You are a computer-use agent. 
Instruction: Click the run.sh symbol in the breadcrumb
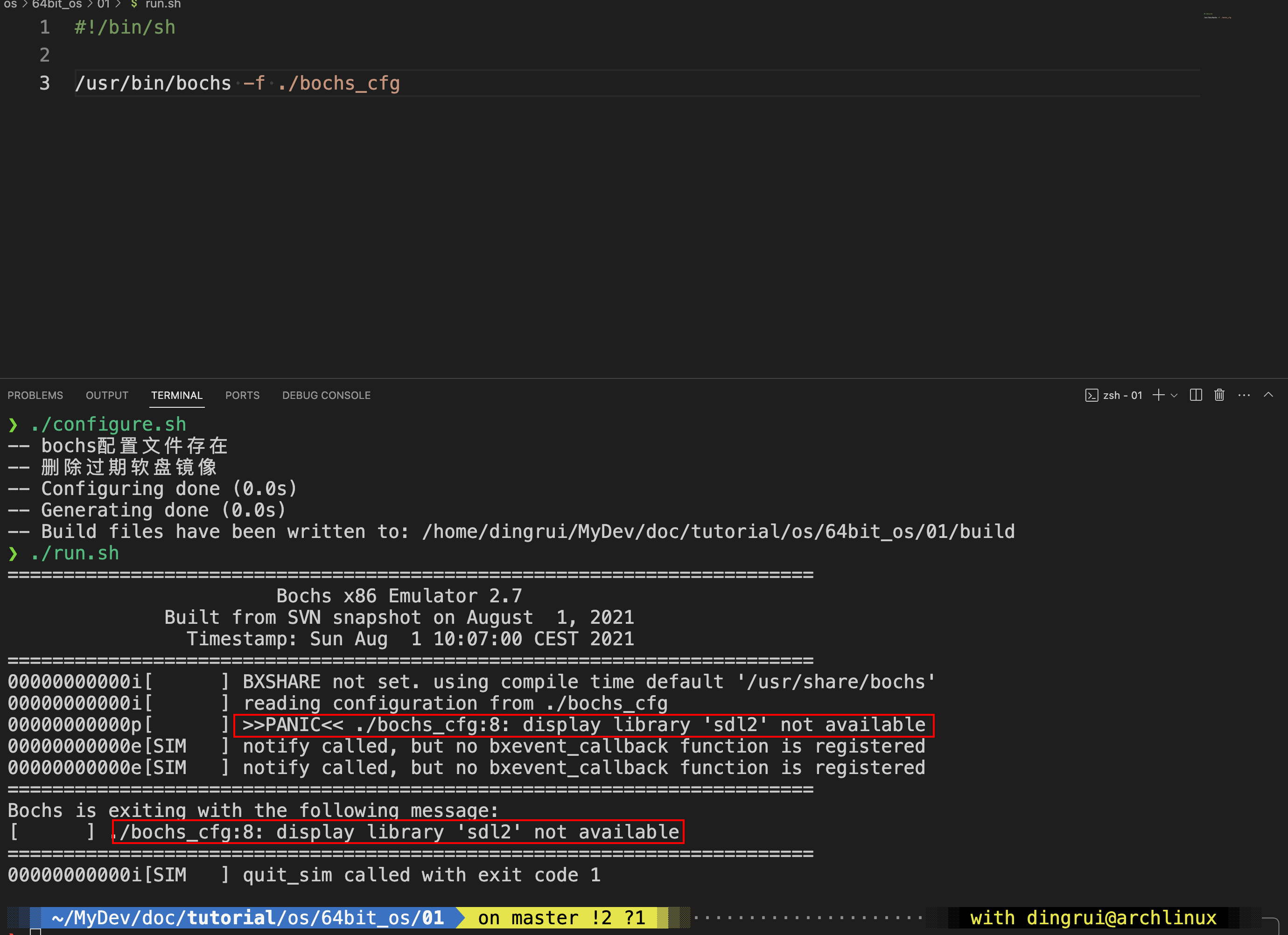click(x=163, y=5)
